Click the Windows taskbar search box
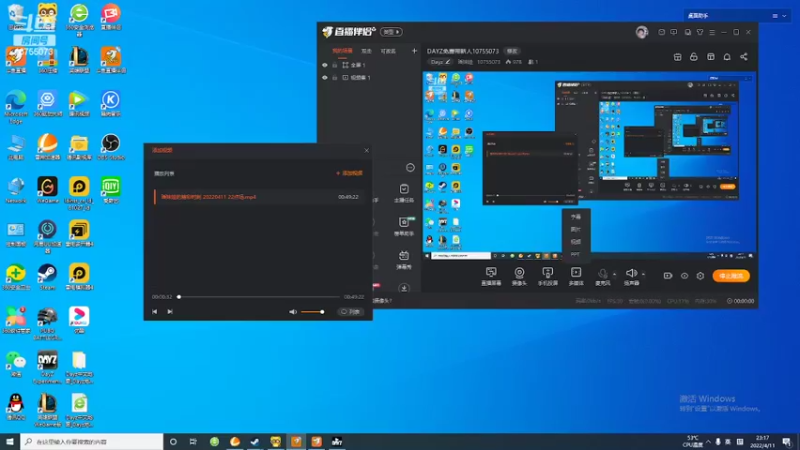The width and height of the screenshot is (800, 450). click(x=92, y=441)
